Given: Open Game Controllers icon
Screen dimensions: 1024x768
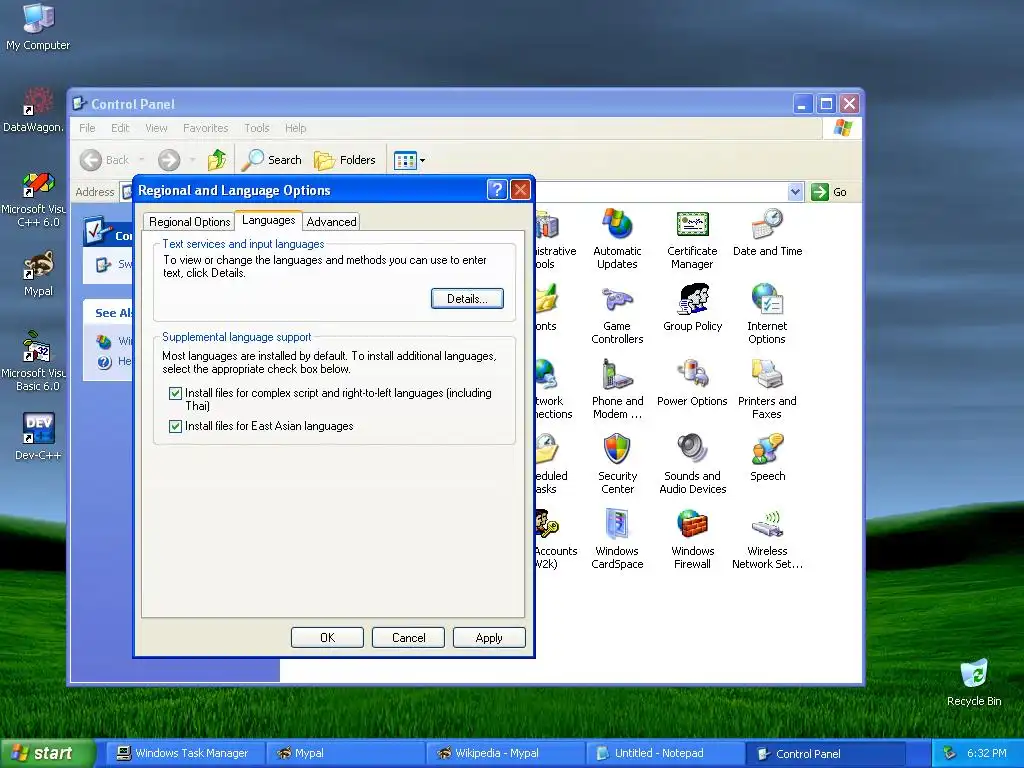Looking at the screenshot, I should point(617,314).
